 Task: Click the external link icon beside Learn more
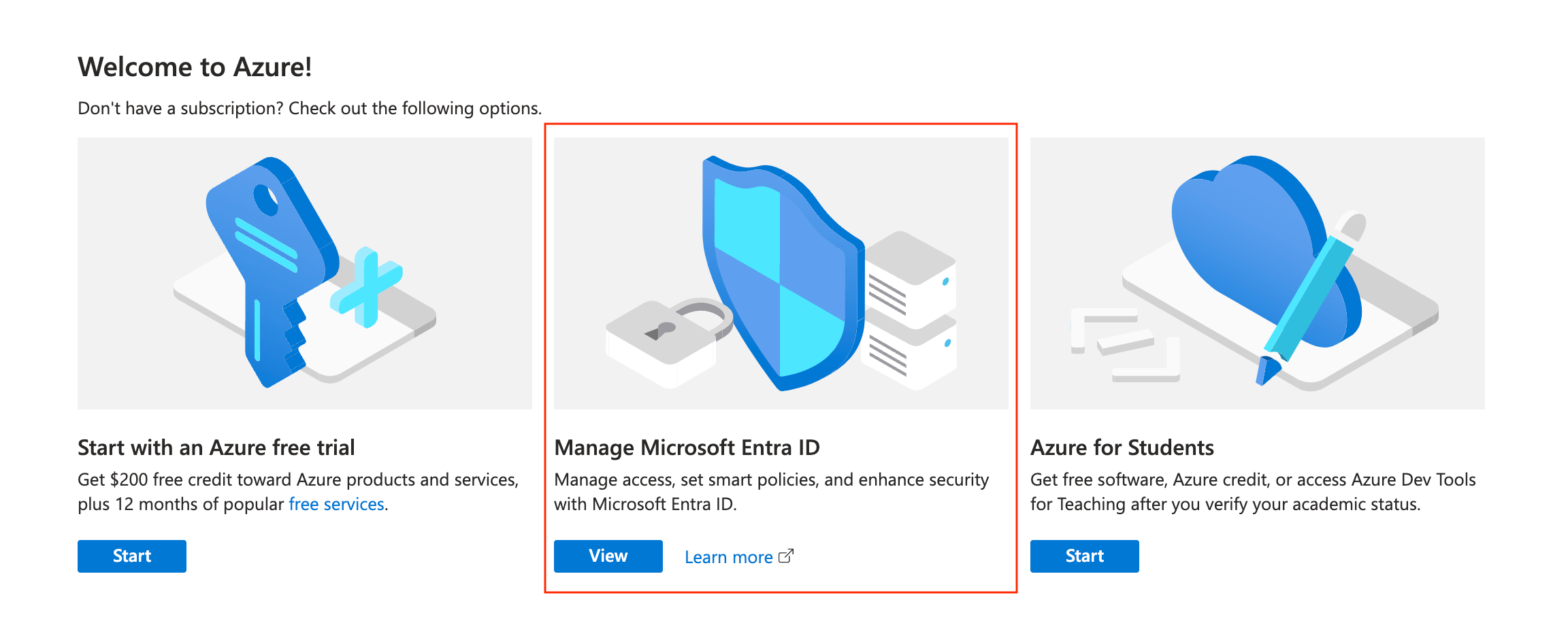click(x=786, y=556)
